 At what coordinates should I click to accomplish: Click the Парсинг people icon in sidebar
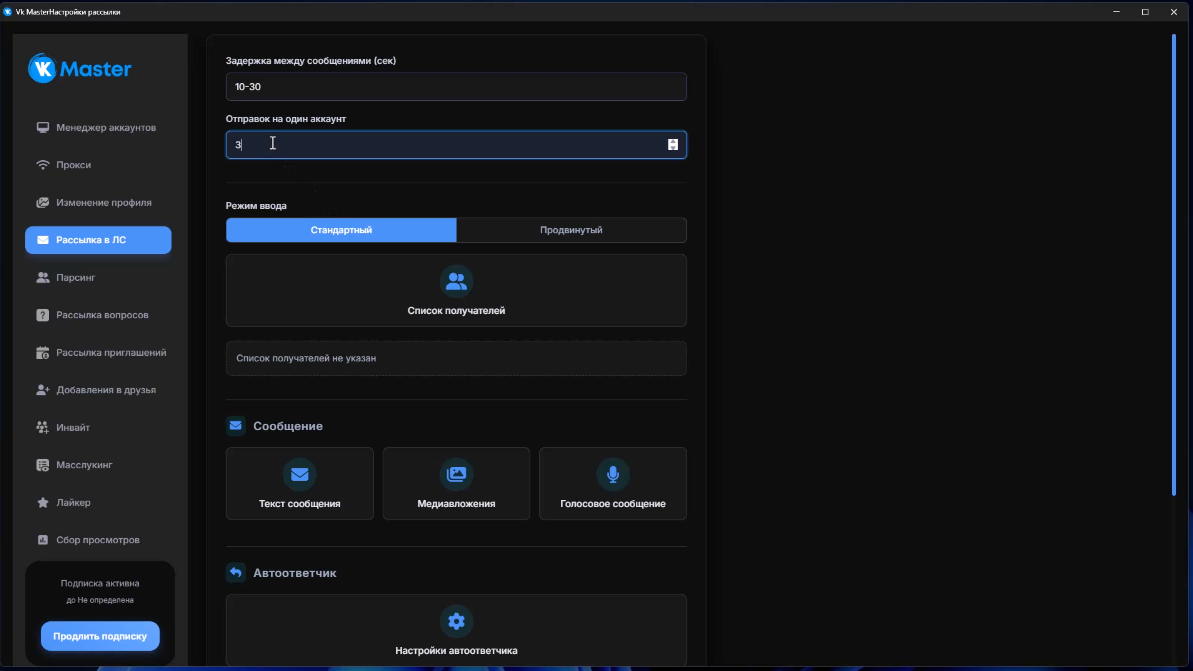(43, 277)
